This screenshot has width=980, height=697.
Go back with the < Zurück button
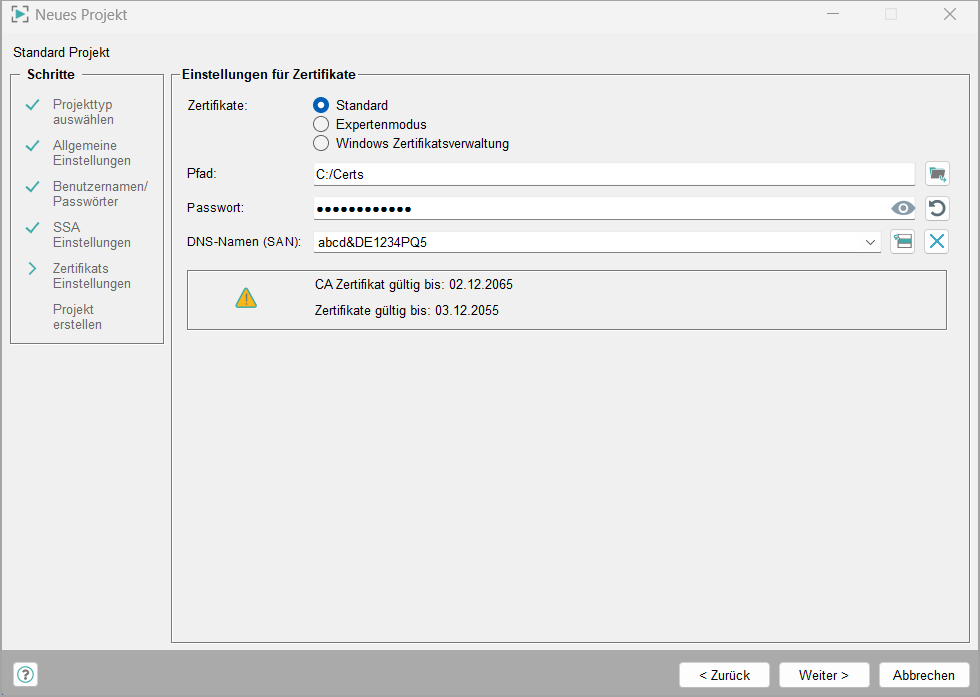[x=724, y=675]
